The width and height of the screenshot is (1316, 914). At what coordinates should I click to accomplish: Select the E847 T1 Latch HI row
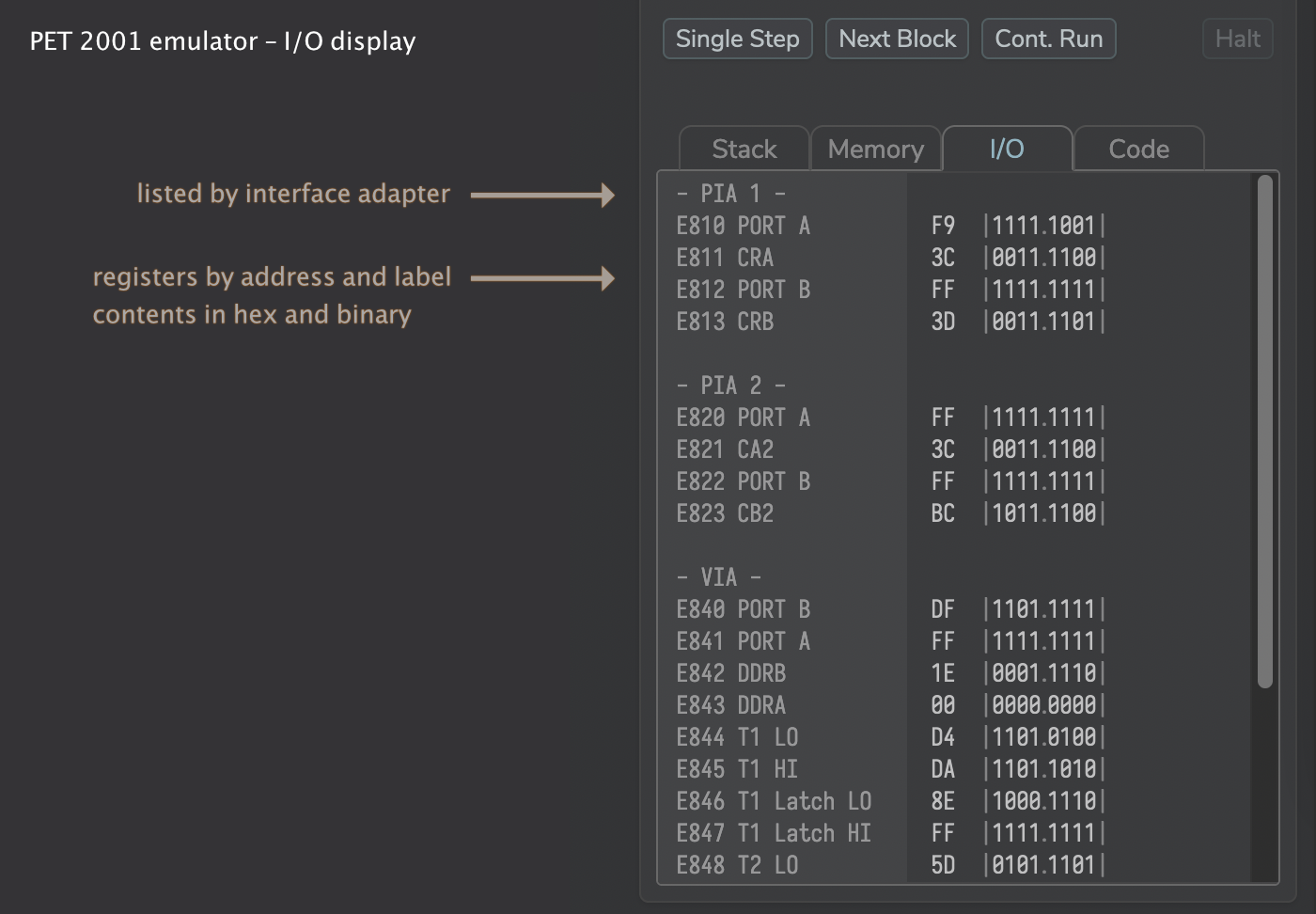click(x=956, y=833)
